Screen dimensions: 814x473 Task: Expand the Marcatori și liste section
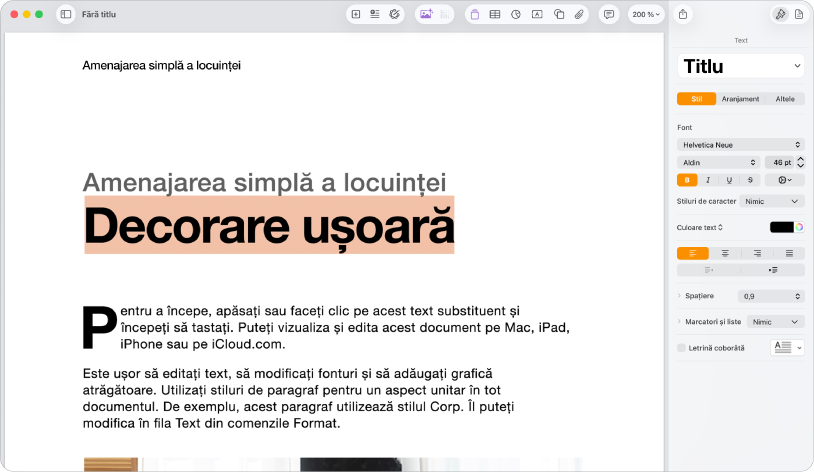pyautogui.click(x=679, y=322)
